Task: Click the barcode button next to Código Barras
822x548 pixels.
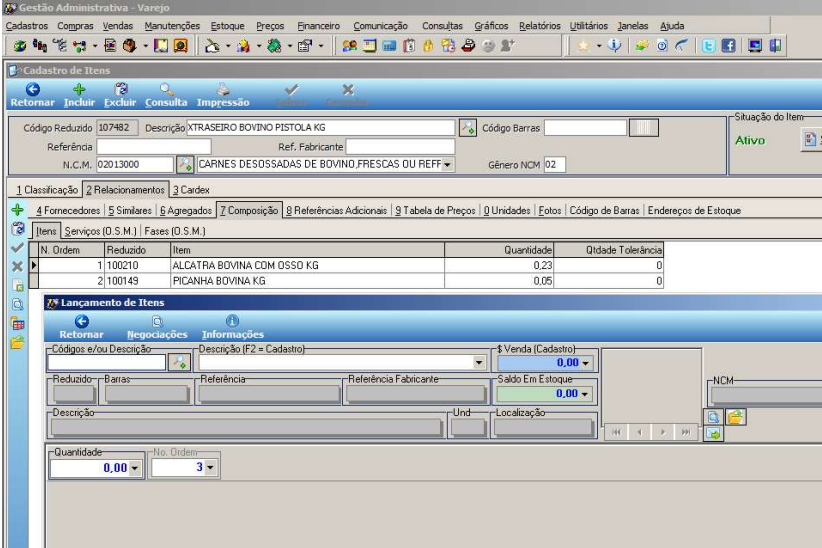Action: (643, 127)
